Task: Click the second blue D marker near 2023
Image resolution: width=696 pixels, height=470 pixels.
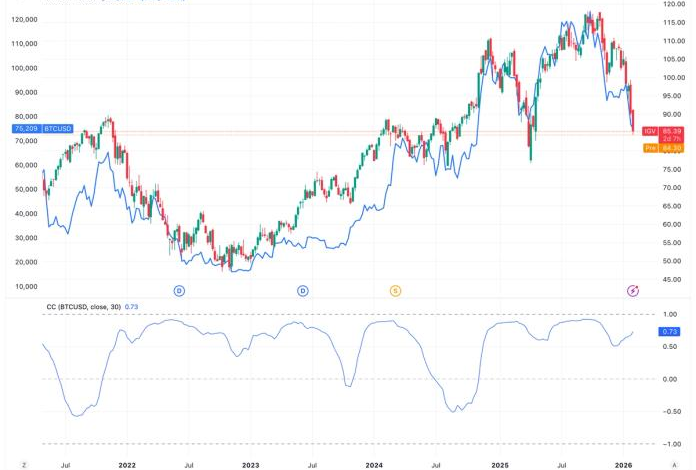Action: pyautogui.click(x=302, y=290)
